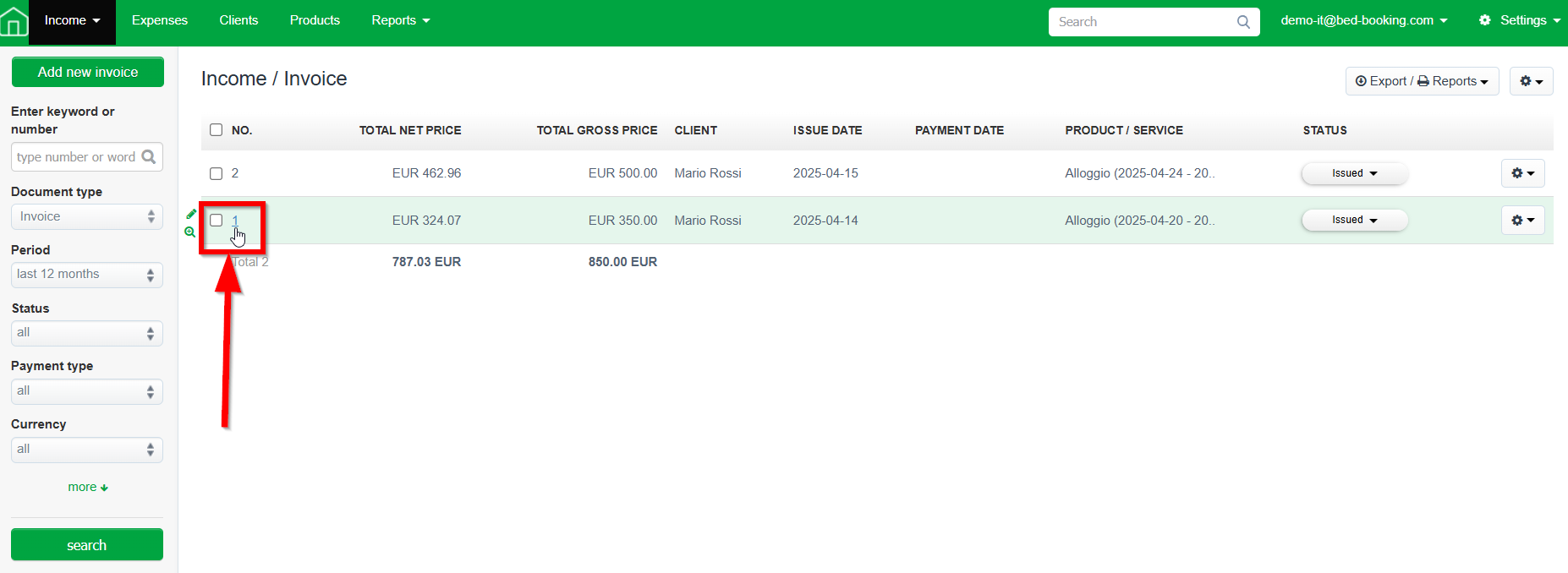The width and height of the screenshot is (1568, 573).
Task: Click invoice number 2 cell
Action: coord(235,173)
